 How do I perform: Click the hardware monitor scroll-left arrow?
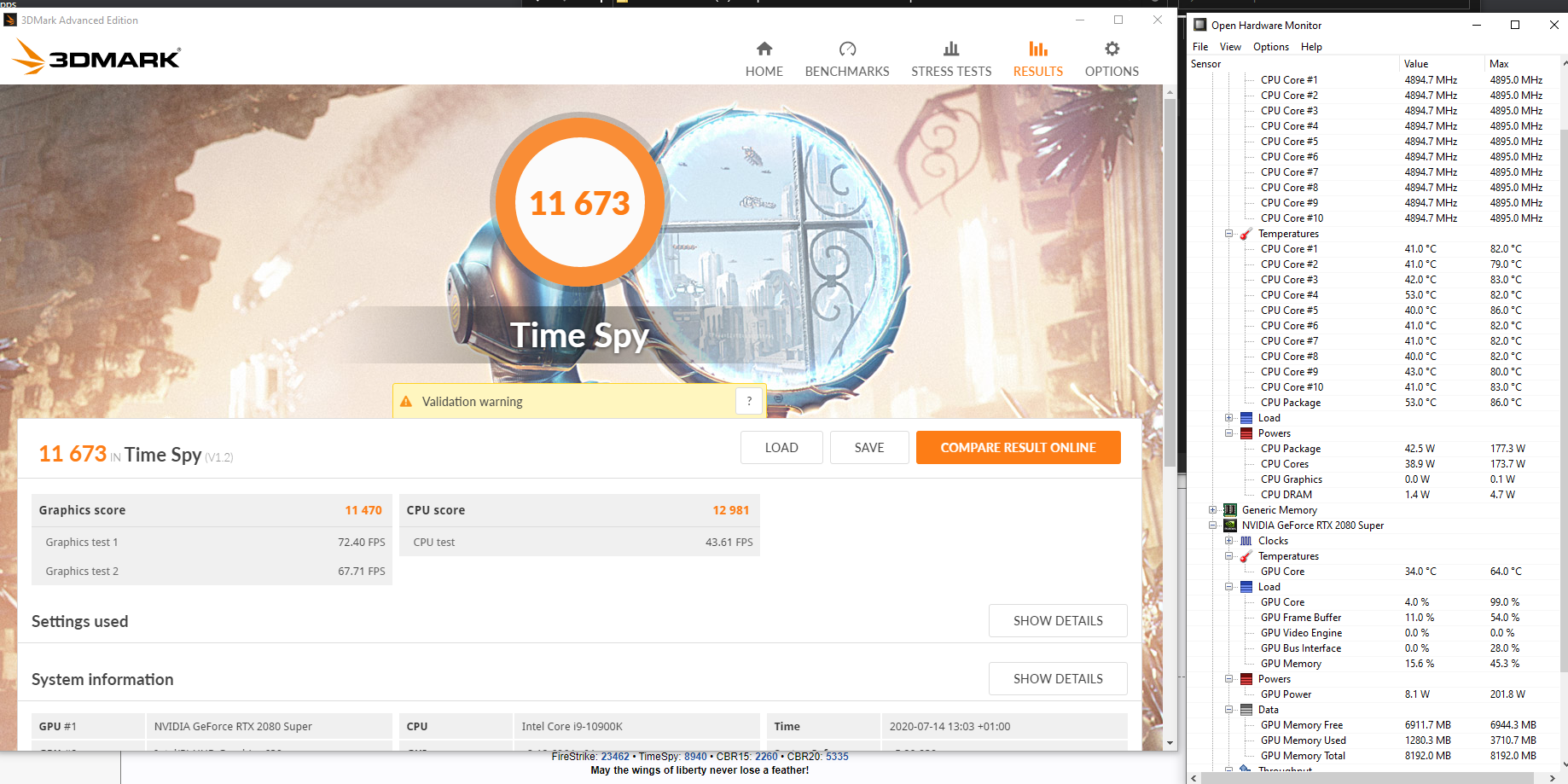1194,777
